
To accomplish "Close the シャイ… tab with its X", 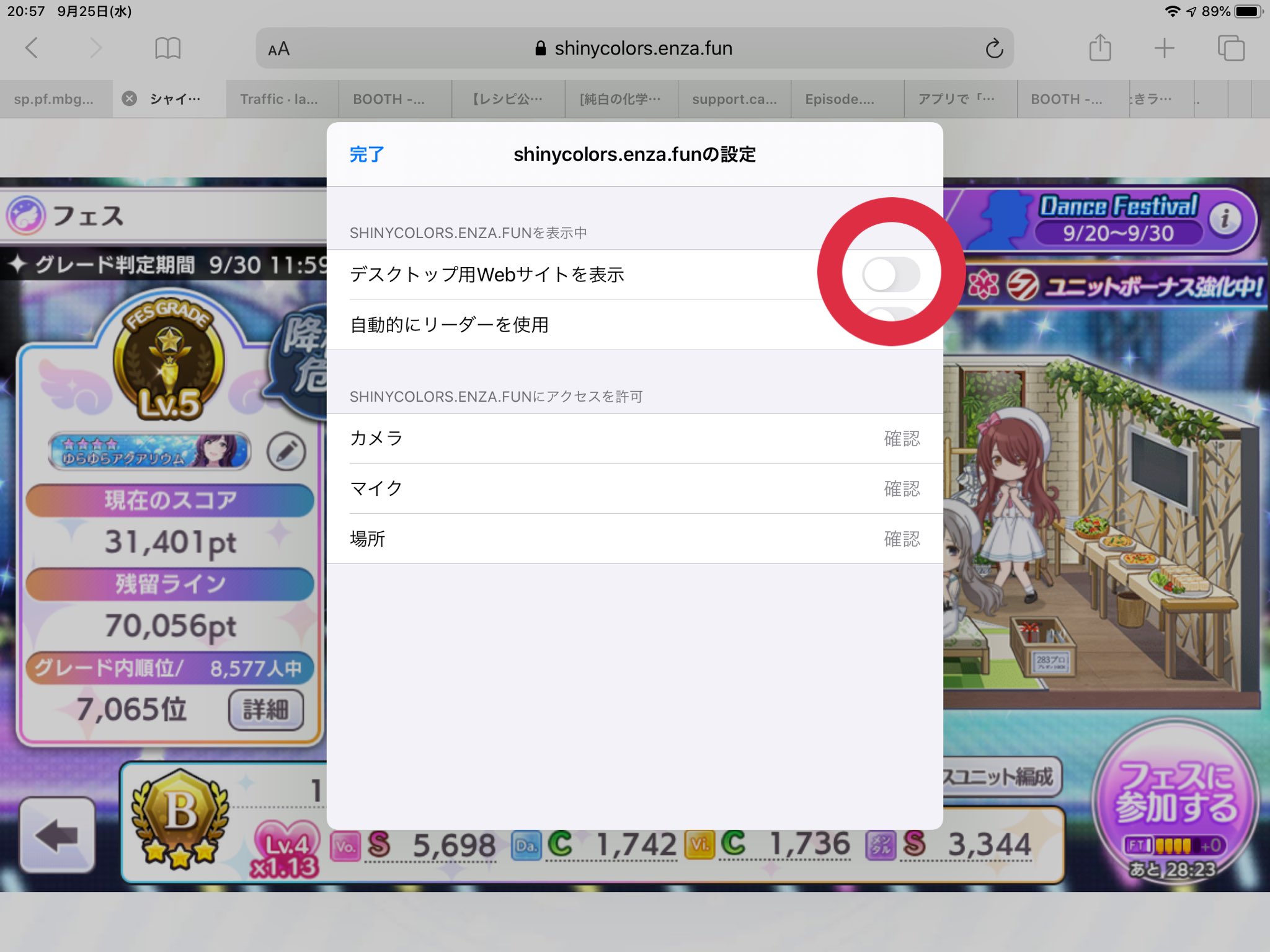I will (x=129, y=99).
